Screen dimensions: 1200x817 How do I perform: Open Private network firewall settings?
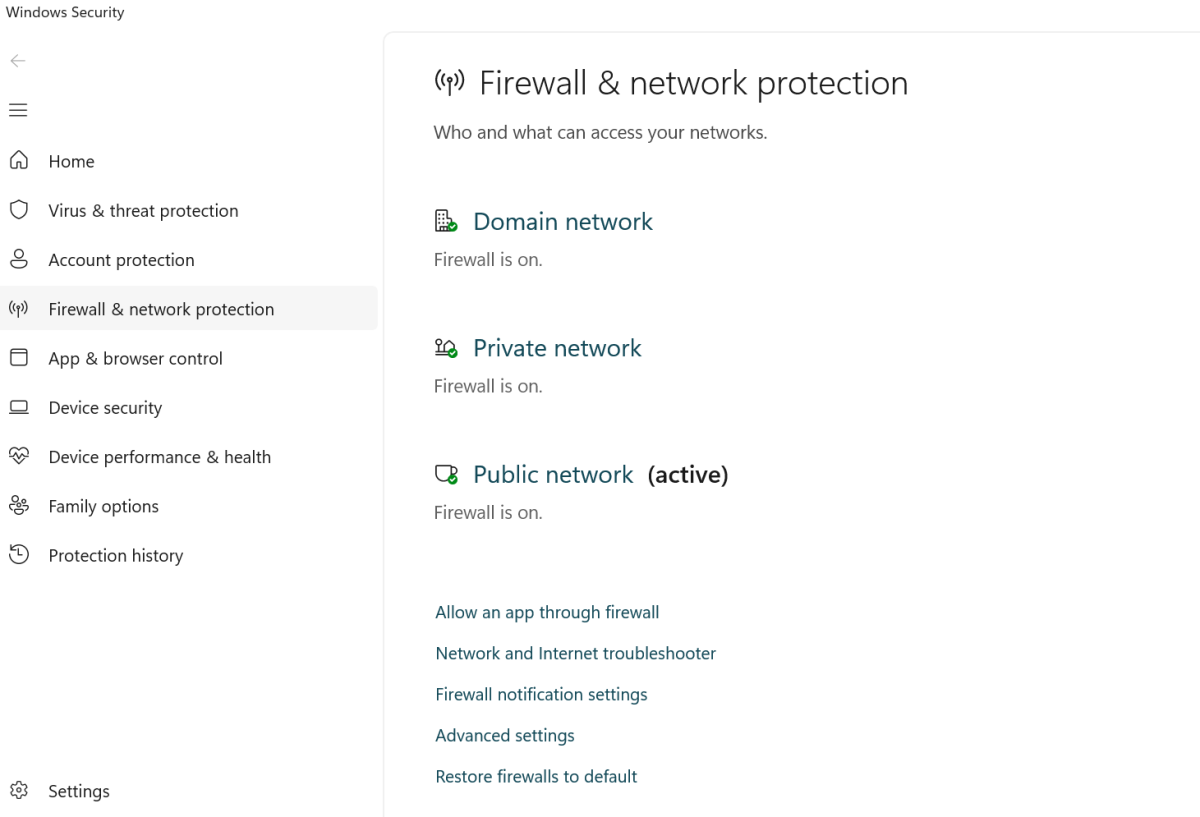(x=557, y=348)
